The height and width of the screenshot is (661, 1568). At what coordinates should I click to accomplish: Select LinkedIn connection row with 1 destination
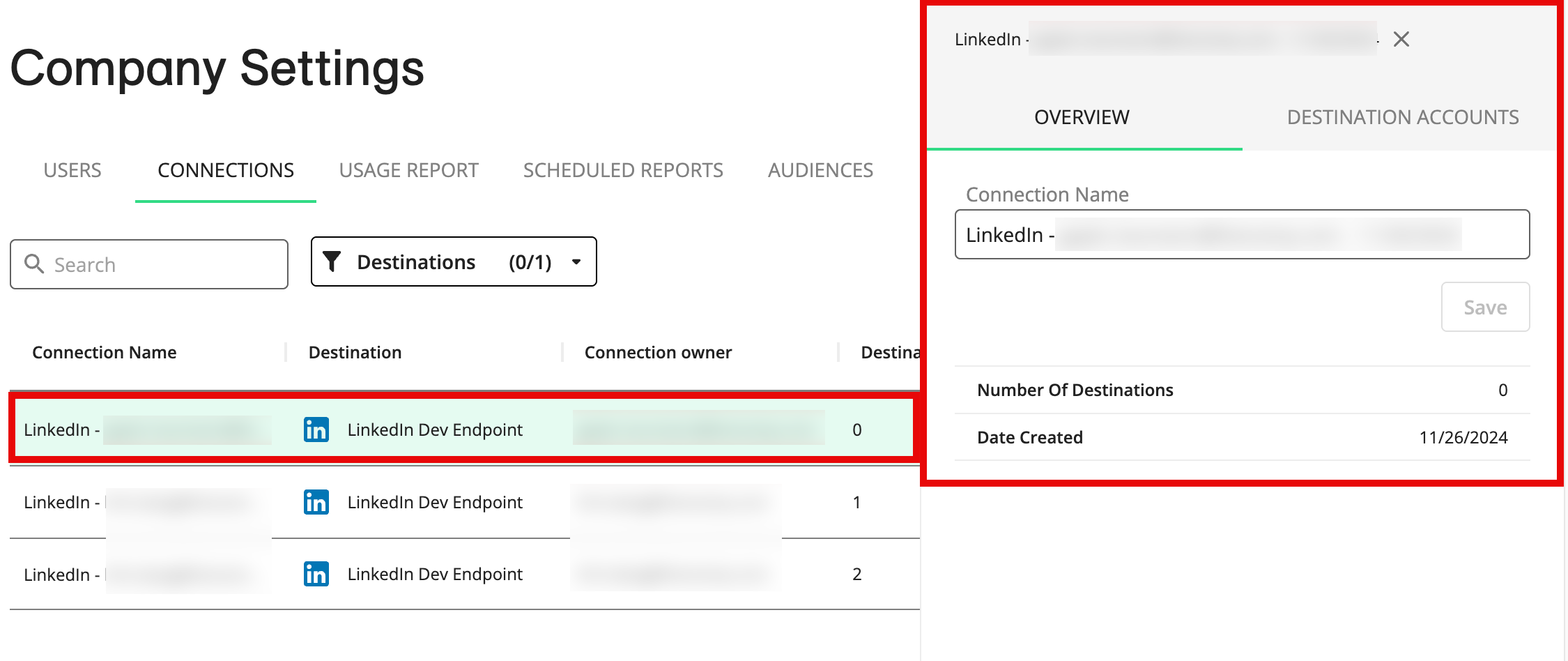(x=463, y=502)
